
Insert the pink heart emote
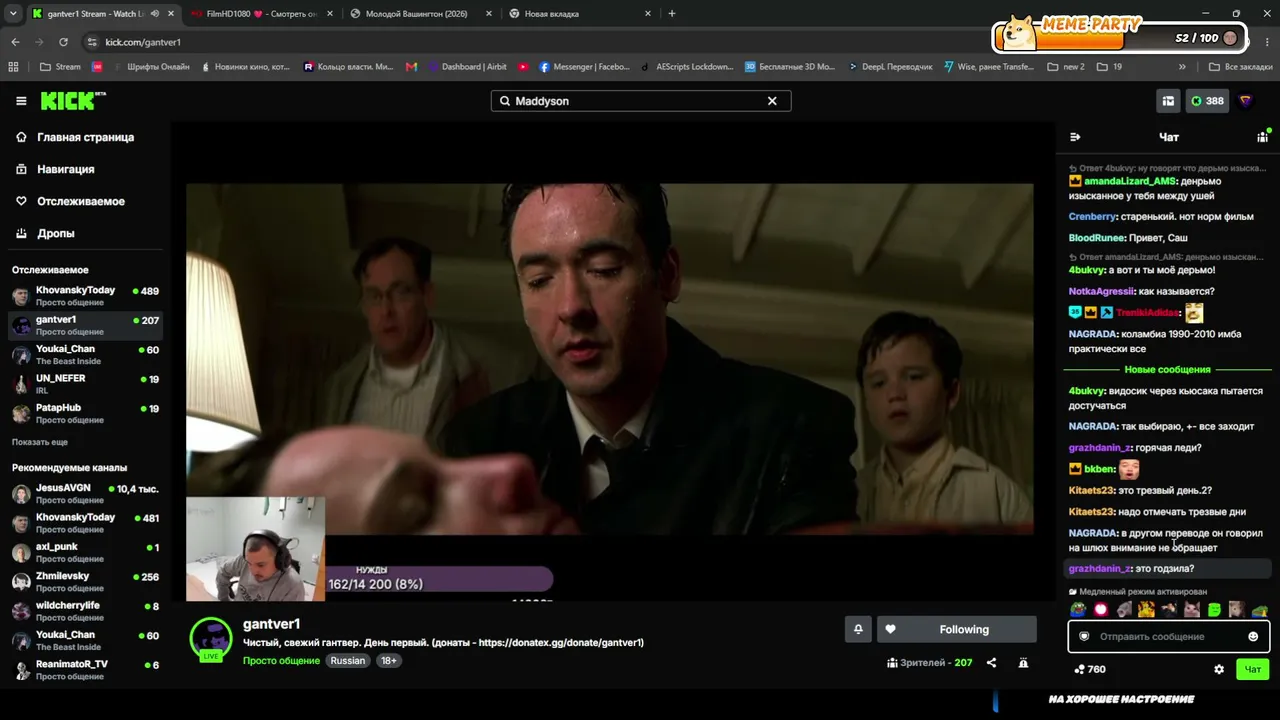coord(1101,609)
